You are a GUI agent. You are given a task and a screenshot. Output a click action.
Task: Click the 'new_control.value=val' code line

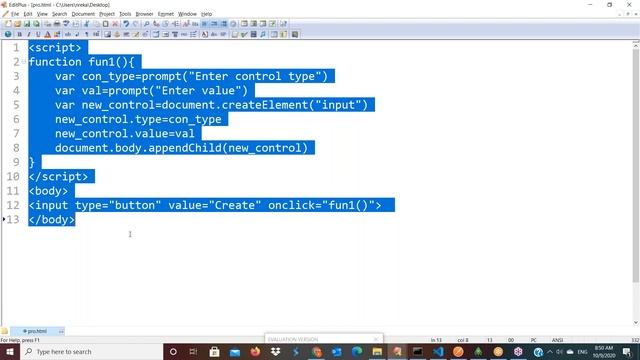(x=125, y=133)
